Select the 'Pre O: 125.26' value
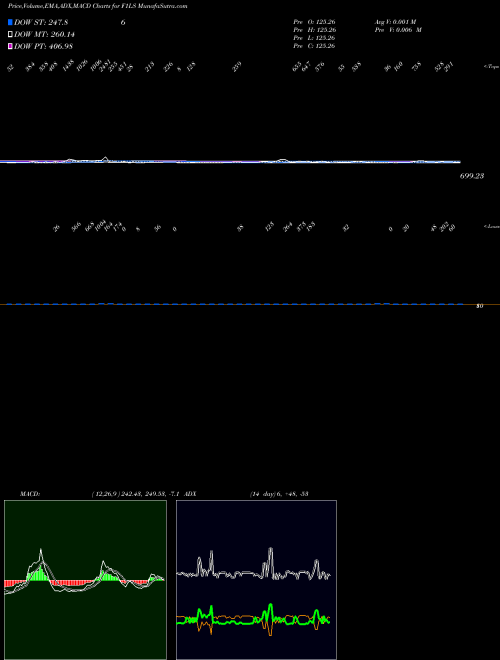The width and height of the screenshot is (500, 660). click(314, 22)
